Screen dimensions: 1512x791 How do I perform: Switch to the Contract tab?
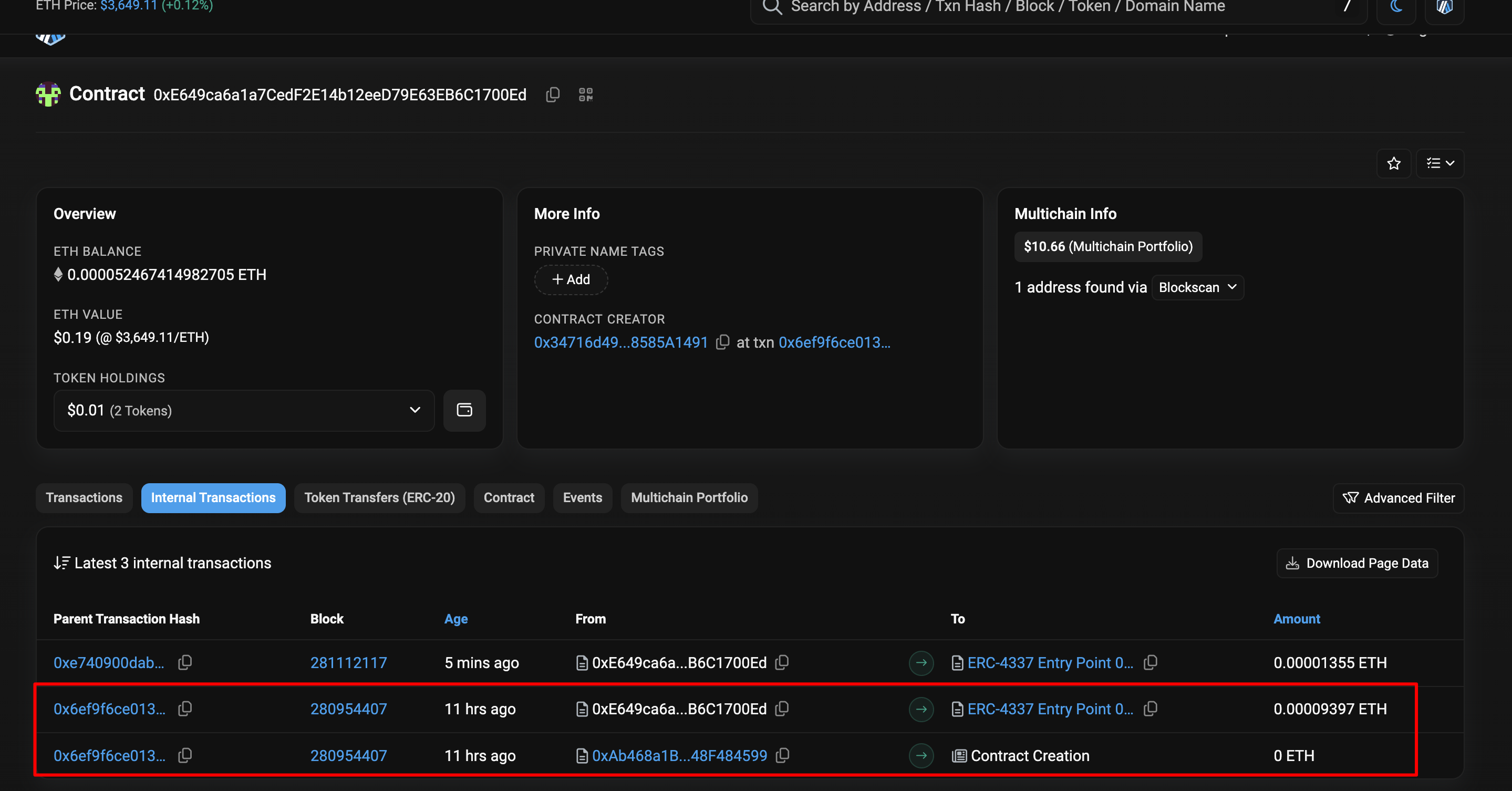pyautogui.click(x=509, y=497)
